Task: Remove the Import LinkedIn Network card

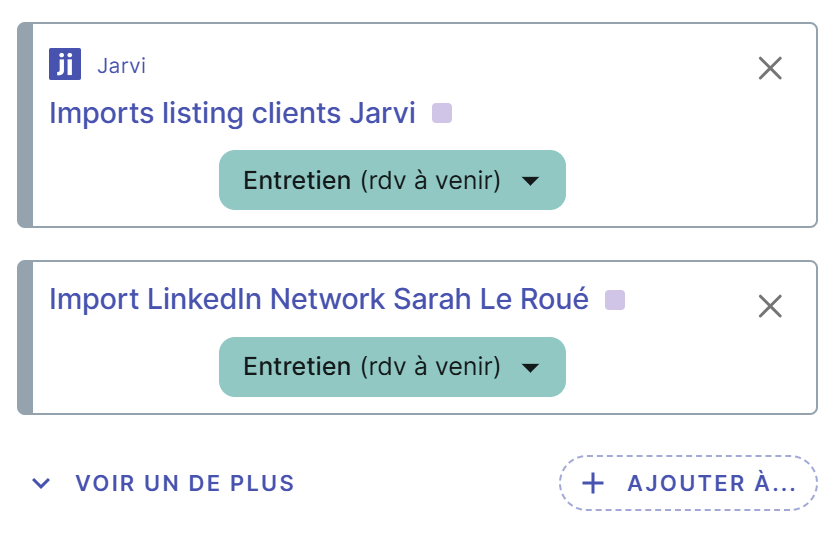Action: pyautogui.click(x=770, y=306)
